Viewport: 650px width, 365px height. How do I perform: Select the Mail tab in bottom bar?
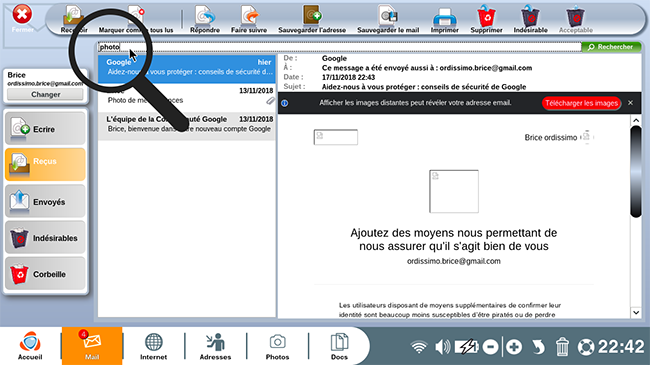tap(92, 346)
